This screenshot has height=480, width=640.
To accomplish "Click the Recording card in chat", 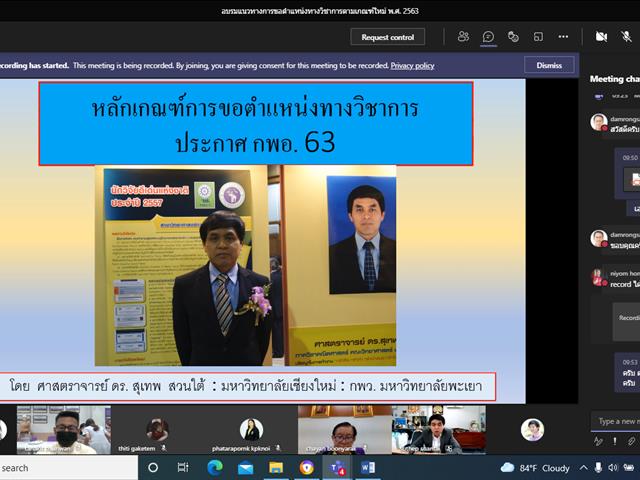I will (x=627, y=322).
